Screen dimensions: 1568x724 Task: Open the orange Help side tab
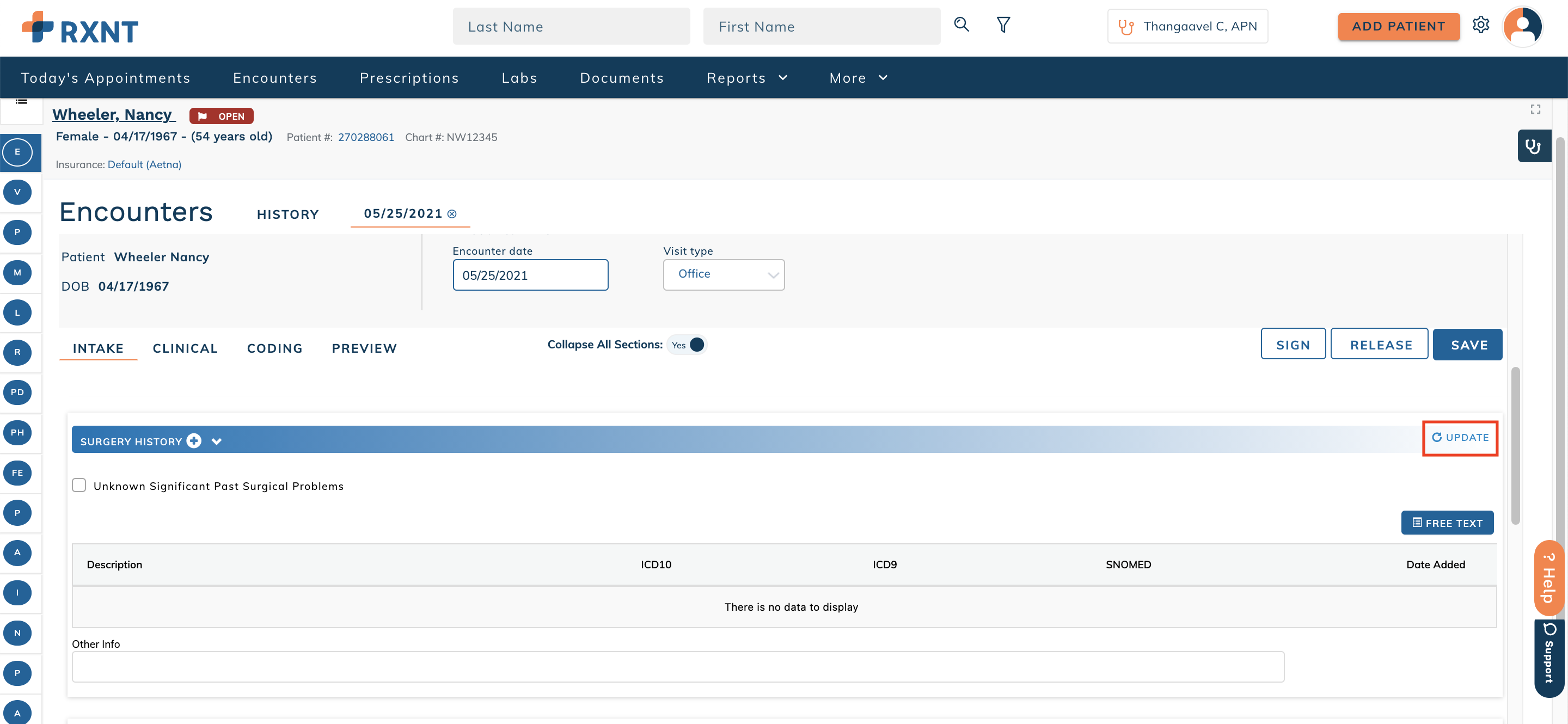click(x=1548, y=578)
